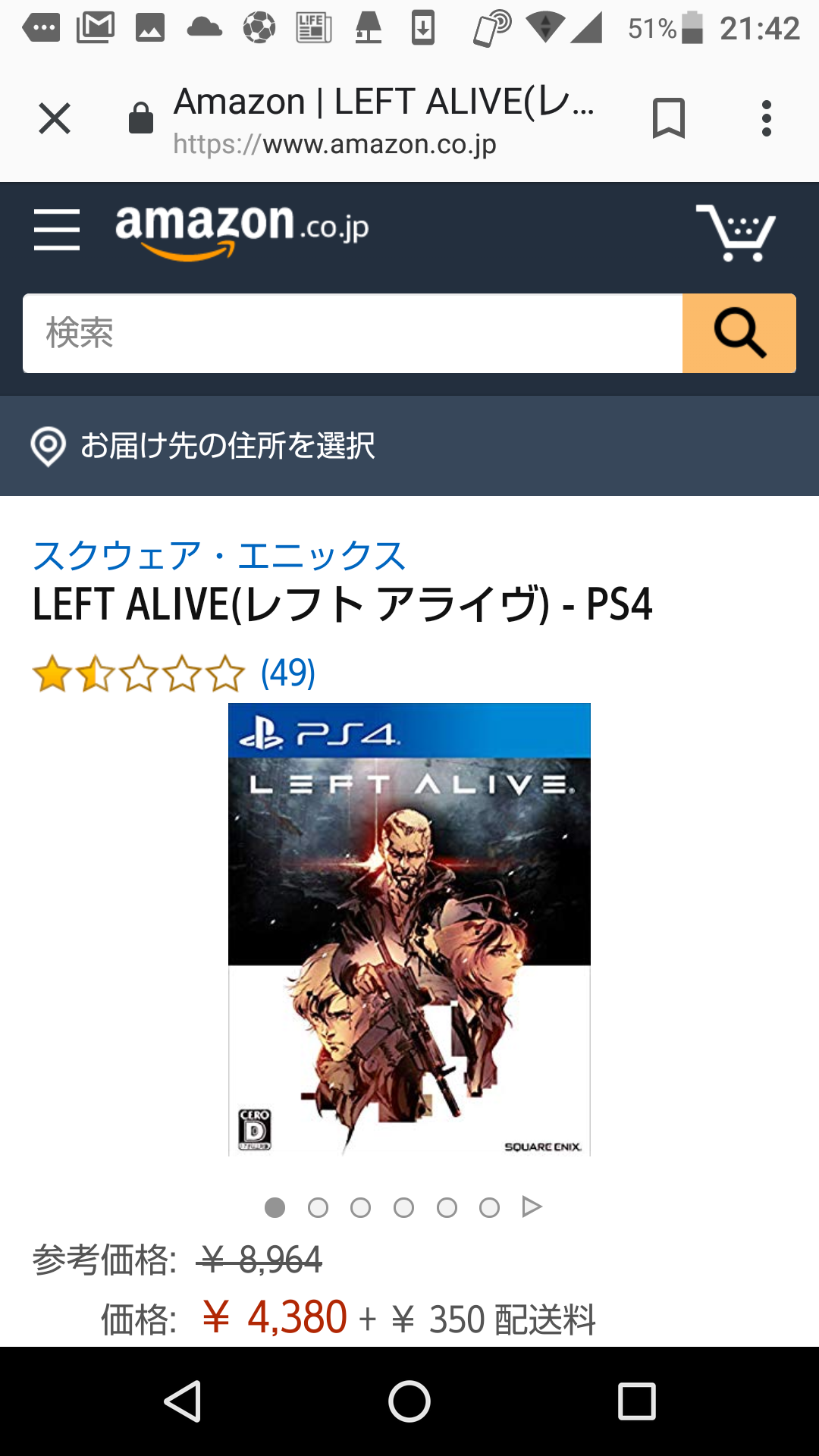Screen dimensions: 819x1456
Task: Select the fourth image carousel dot
Action: pos(403,1207)
